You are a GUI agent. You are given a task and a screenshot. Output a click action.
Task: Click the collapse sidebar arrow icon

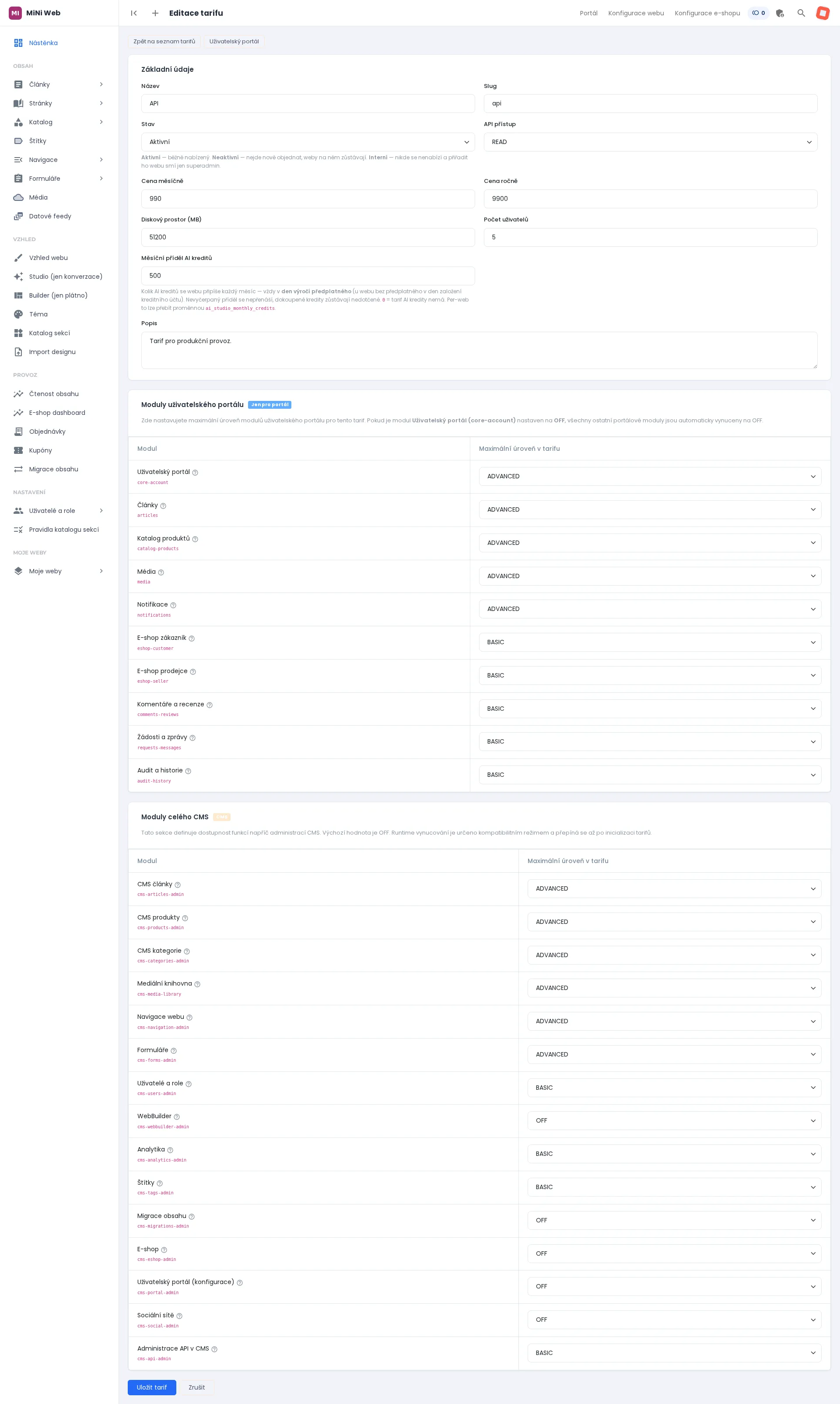point(133,13)
